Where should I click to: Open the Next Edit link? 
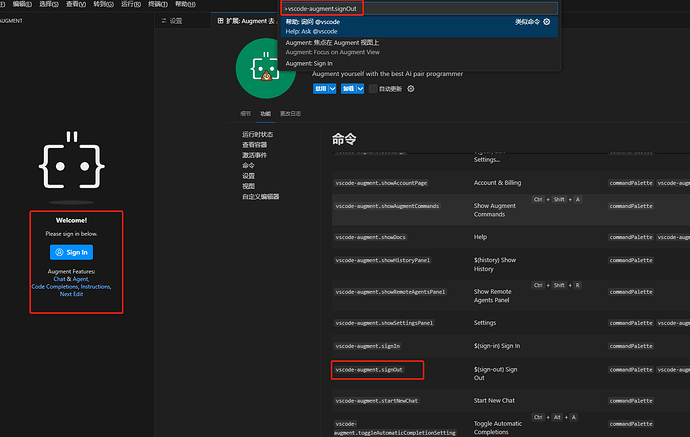click(71, 294)
